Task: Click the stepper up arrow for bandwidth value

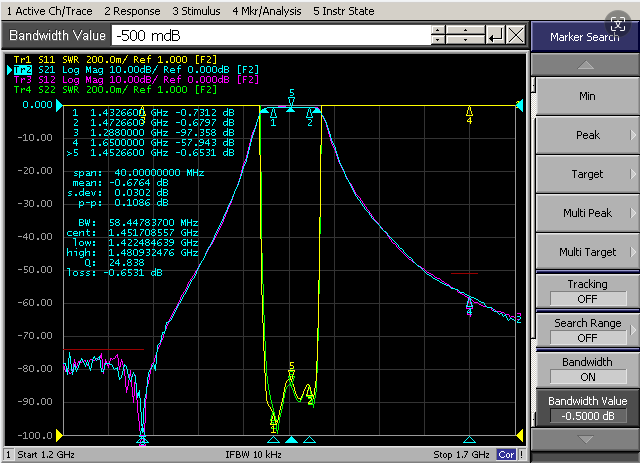Action: click(438, 30)
